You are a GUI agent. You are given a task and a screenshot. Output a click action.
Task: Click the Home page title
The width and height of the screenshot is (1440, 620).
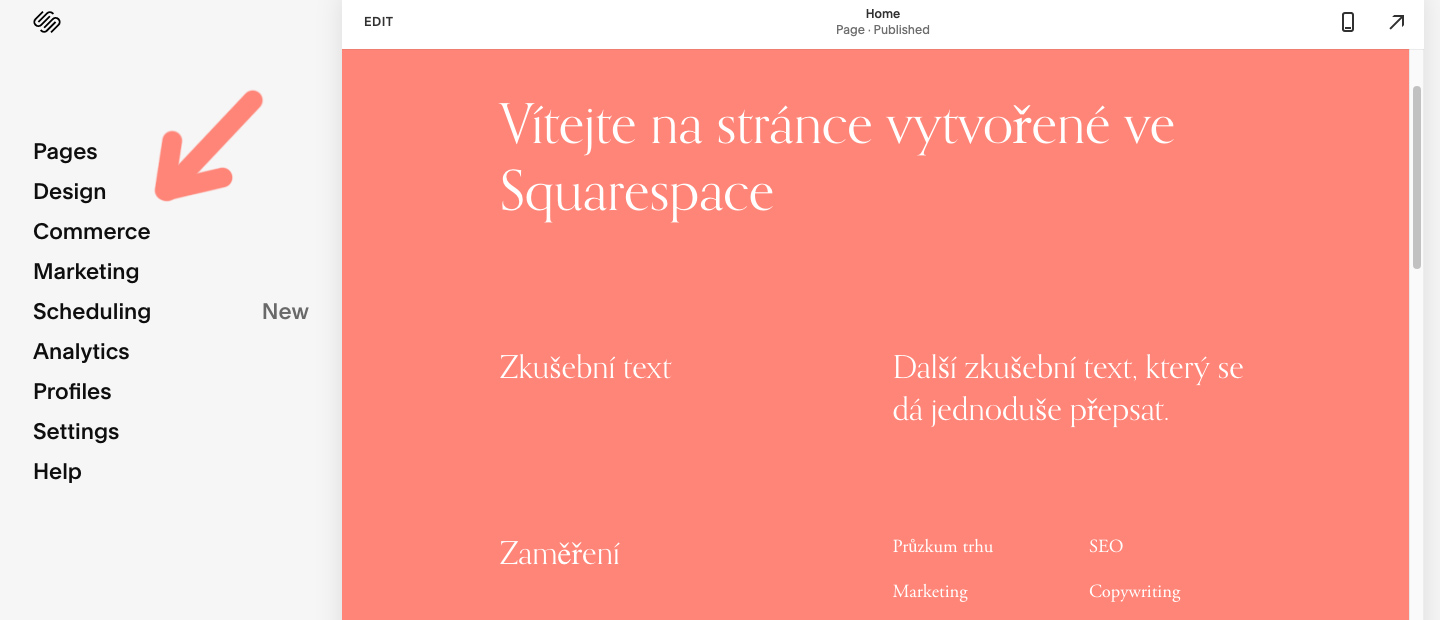point(883,14)
